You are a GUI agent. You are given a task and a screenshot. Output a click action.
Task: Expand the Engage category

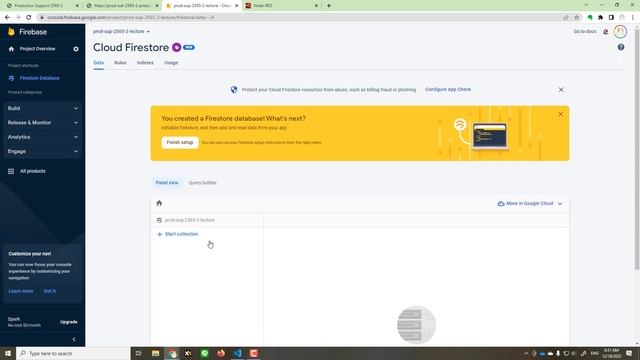click(x=42, y=151)
